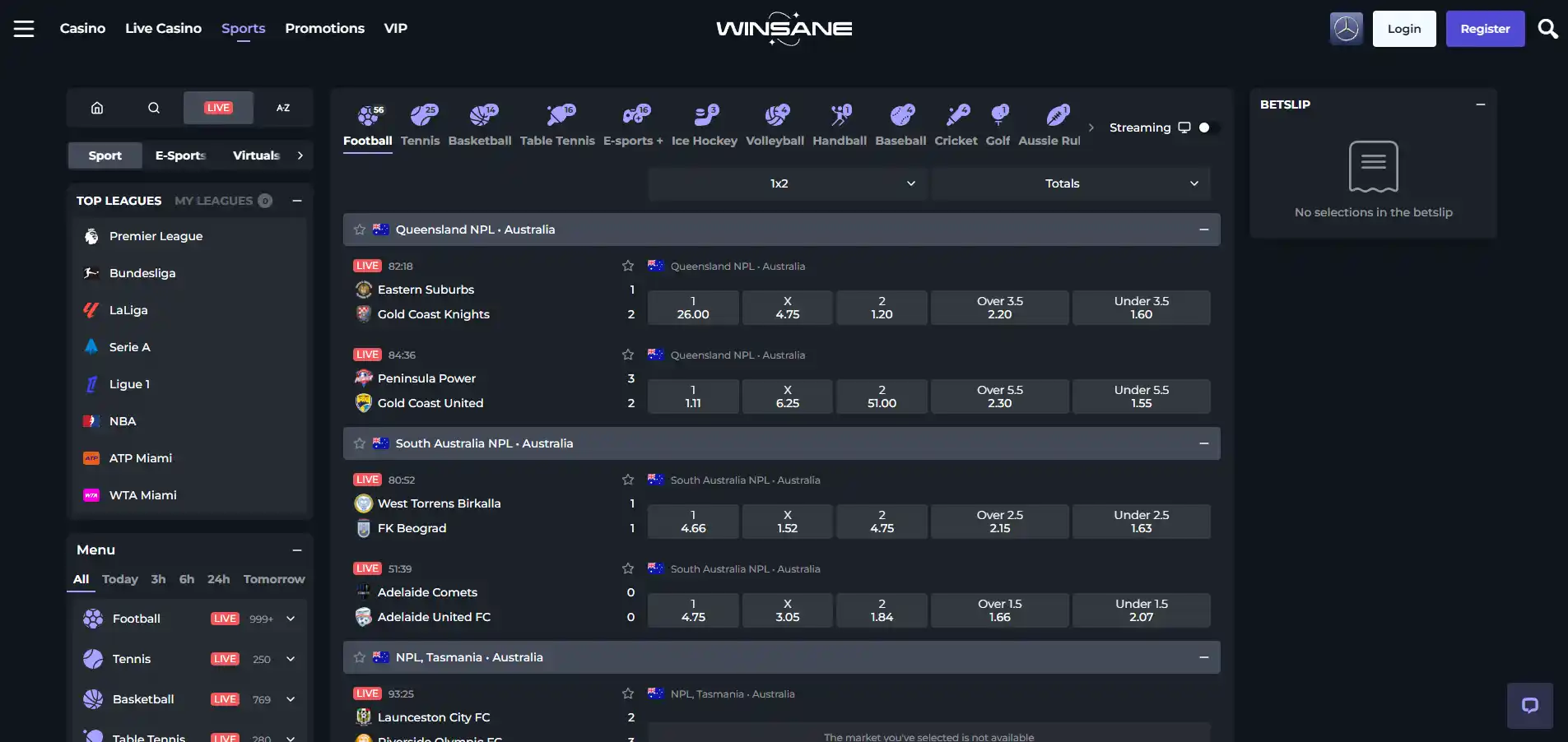Screen dimensions: 1568x742
Task: Collapse the Top Leagues panel
Action: point(297,201)
